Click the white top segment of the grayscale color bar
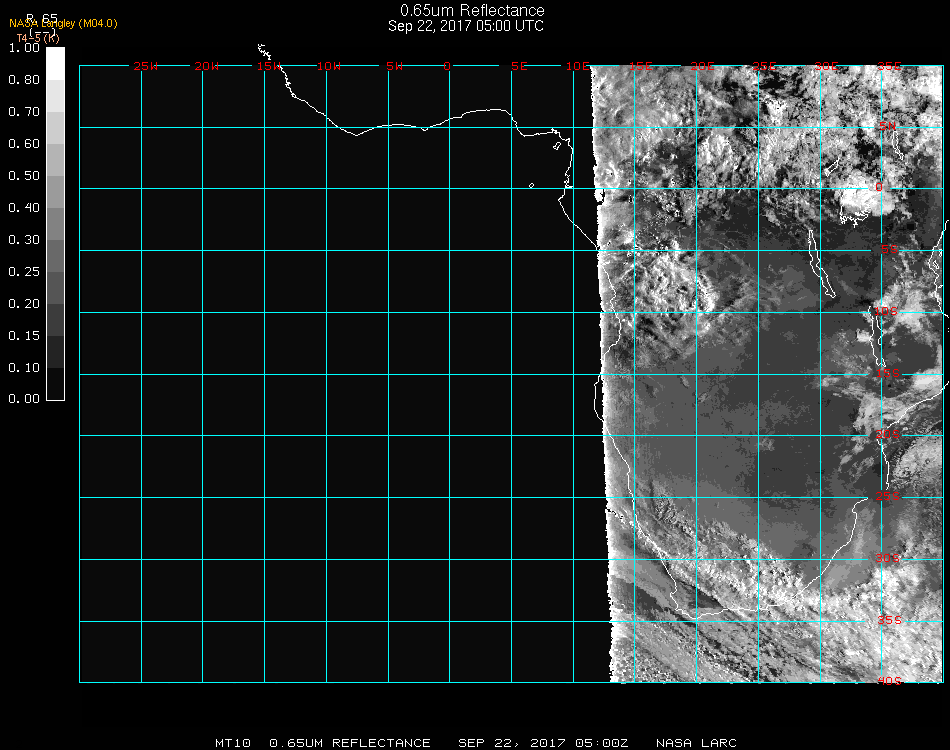 click(55, 64)
